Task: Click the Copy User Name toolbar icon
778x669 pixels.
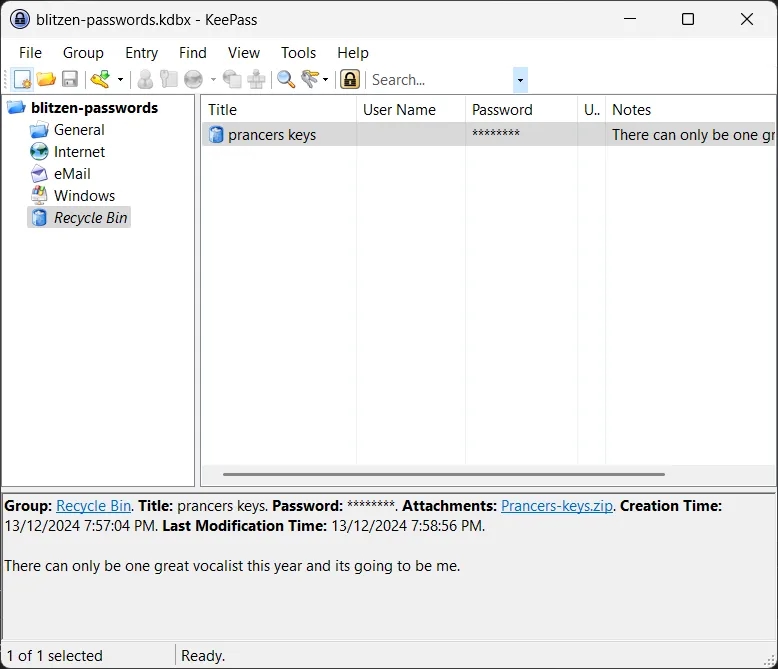Action: coord(145,80)
